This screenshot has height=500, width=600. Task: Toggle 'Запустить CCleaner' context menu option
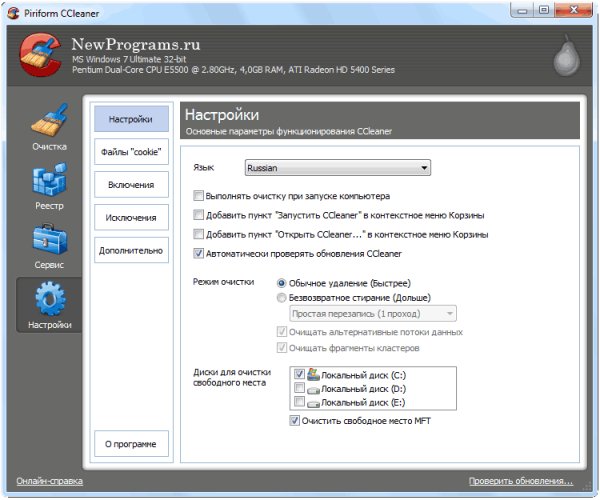point(198,215)
